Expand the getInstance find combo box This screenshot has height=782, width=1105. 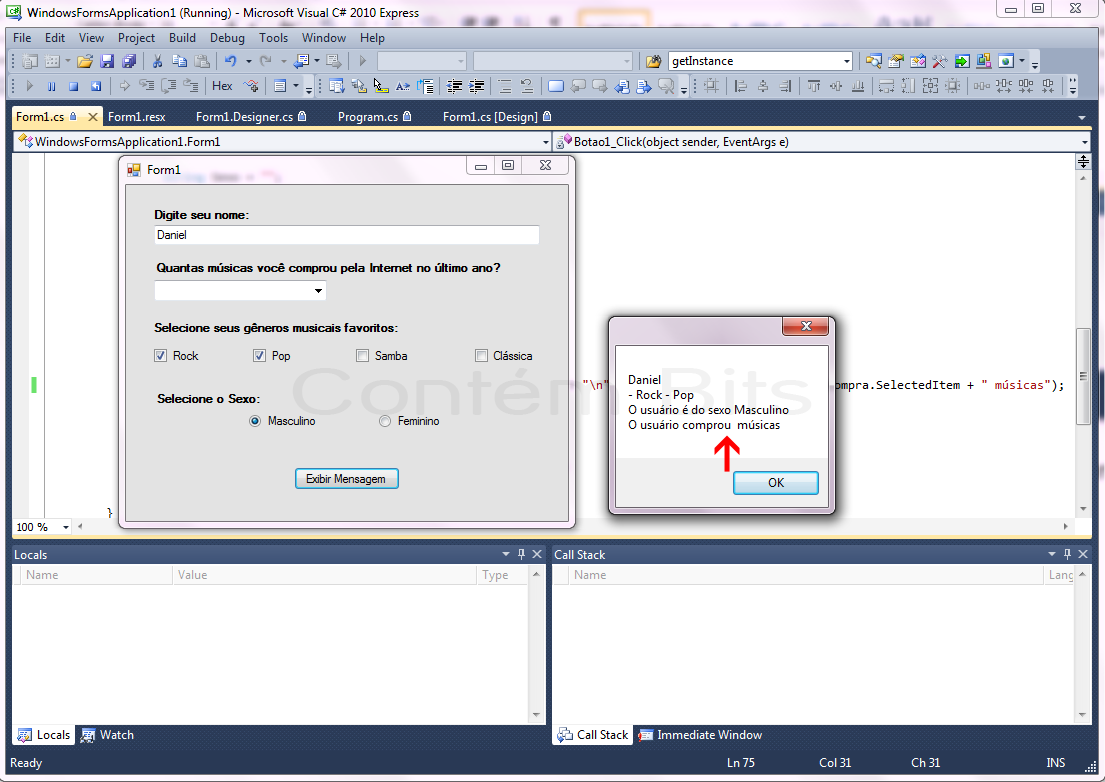846,61
